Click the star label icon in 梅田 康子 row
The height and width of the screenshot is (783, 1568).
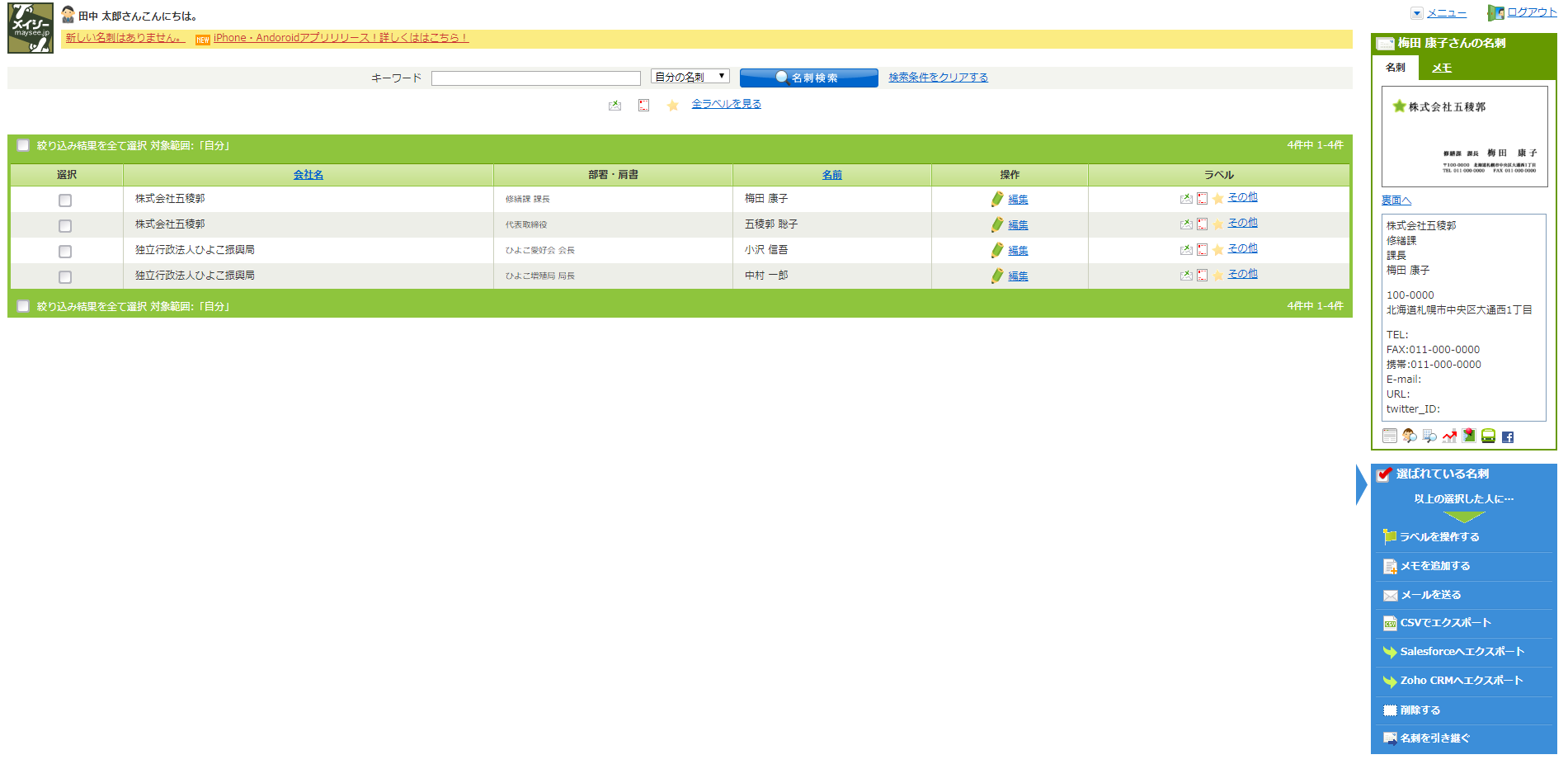pyautogui.click(x=1218, y=199)
